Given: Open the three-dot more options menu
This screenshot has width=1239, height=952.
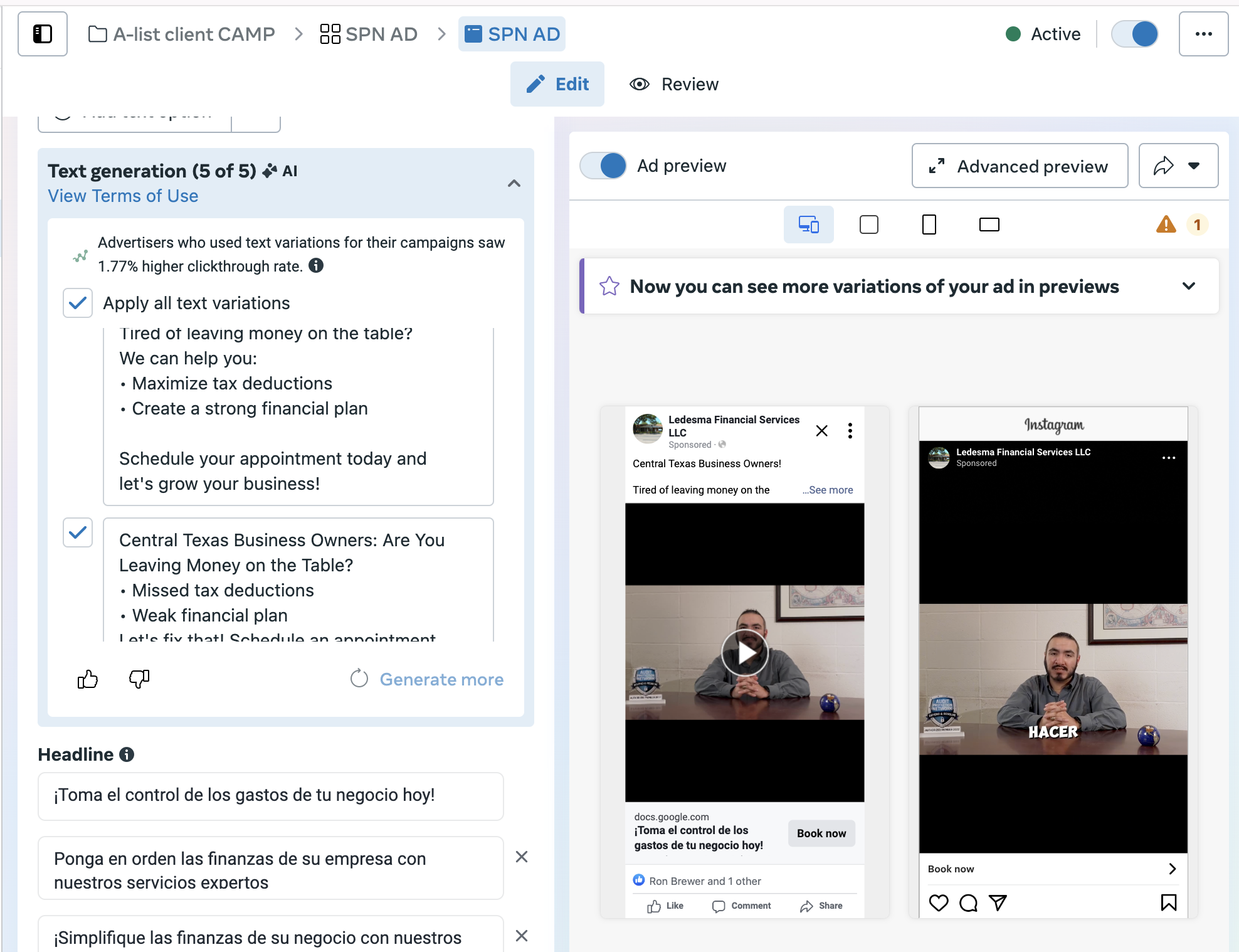Looking at the screenshot, I should [1203, 34].
